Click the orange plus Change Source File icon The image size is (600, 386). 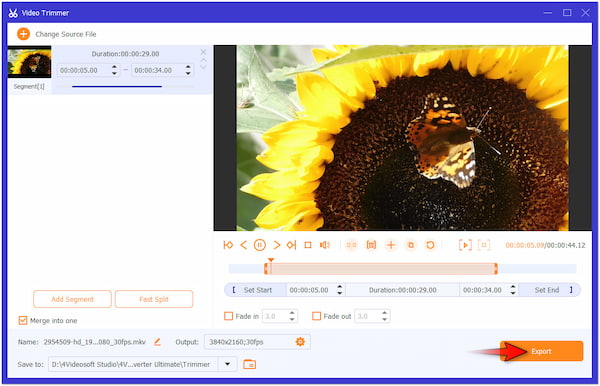pyautogui.click(x=23, y=34)
